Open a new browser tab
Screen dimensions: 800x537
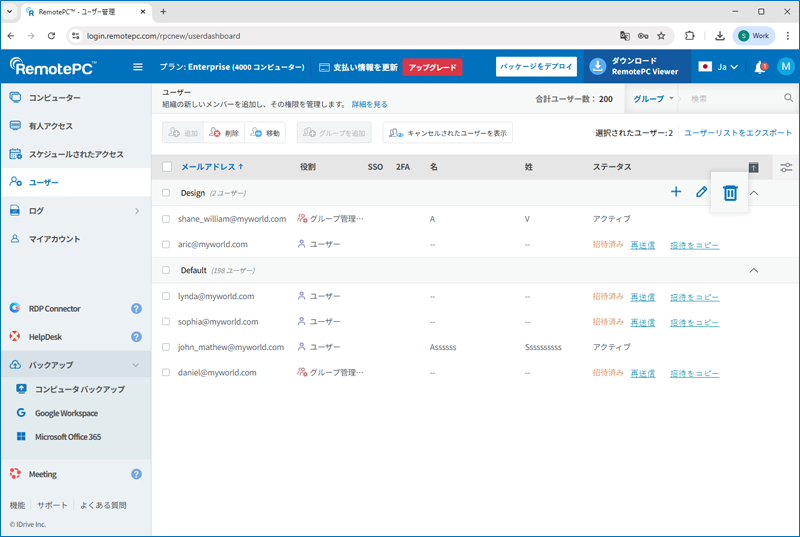point(163,11)
